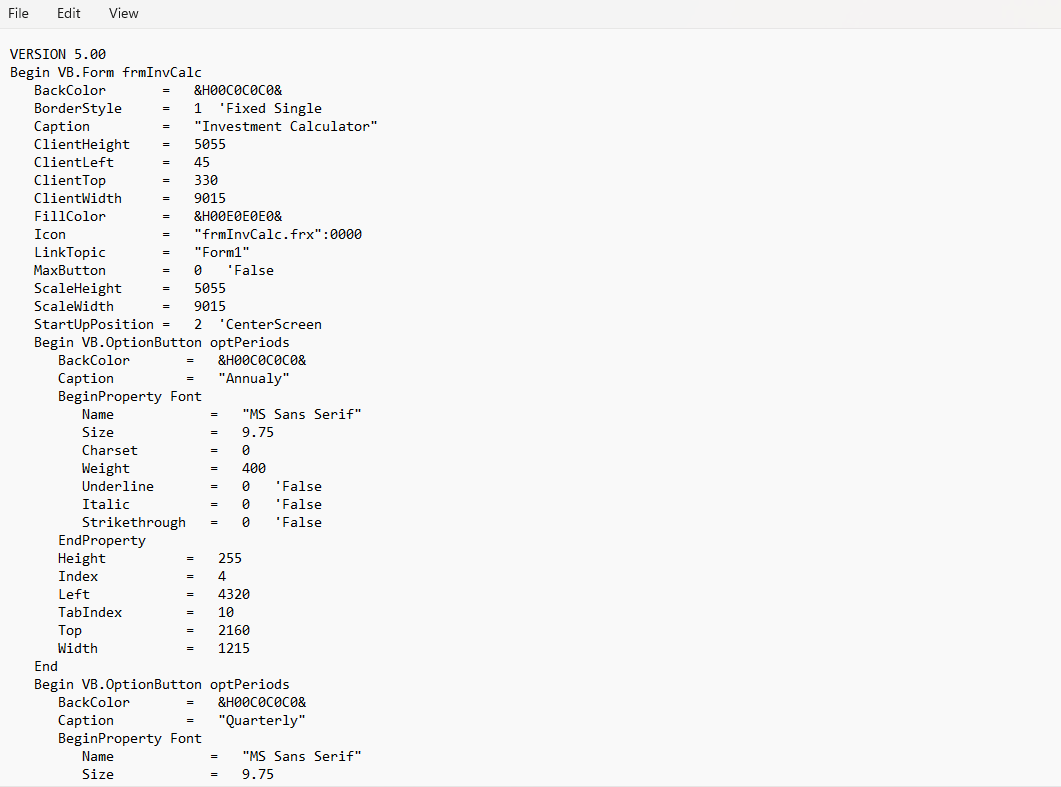This screenshot has height=787, width=1061.
Task: Click the TabIndex value 10
Action: pyautogui.click(x=225, y=612)
